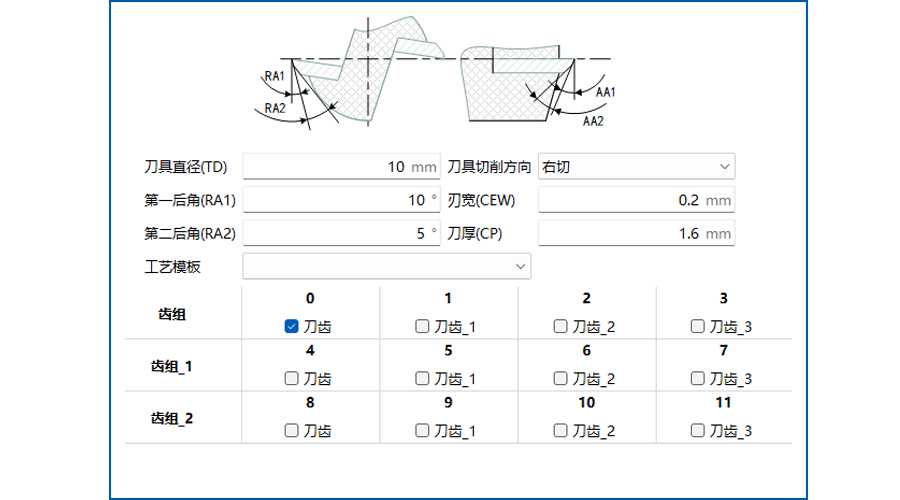Viewport: 900px width, 500px height.
Task: Enable 刀齿_2 under column 6
Action: pyautogui.click(x=560, y=378)
